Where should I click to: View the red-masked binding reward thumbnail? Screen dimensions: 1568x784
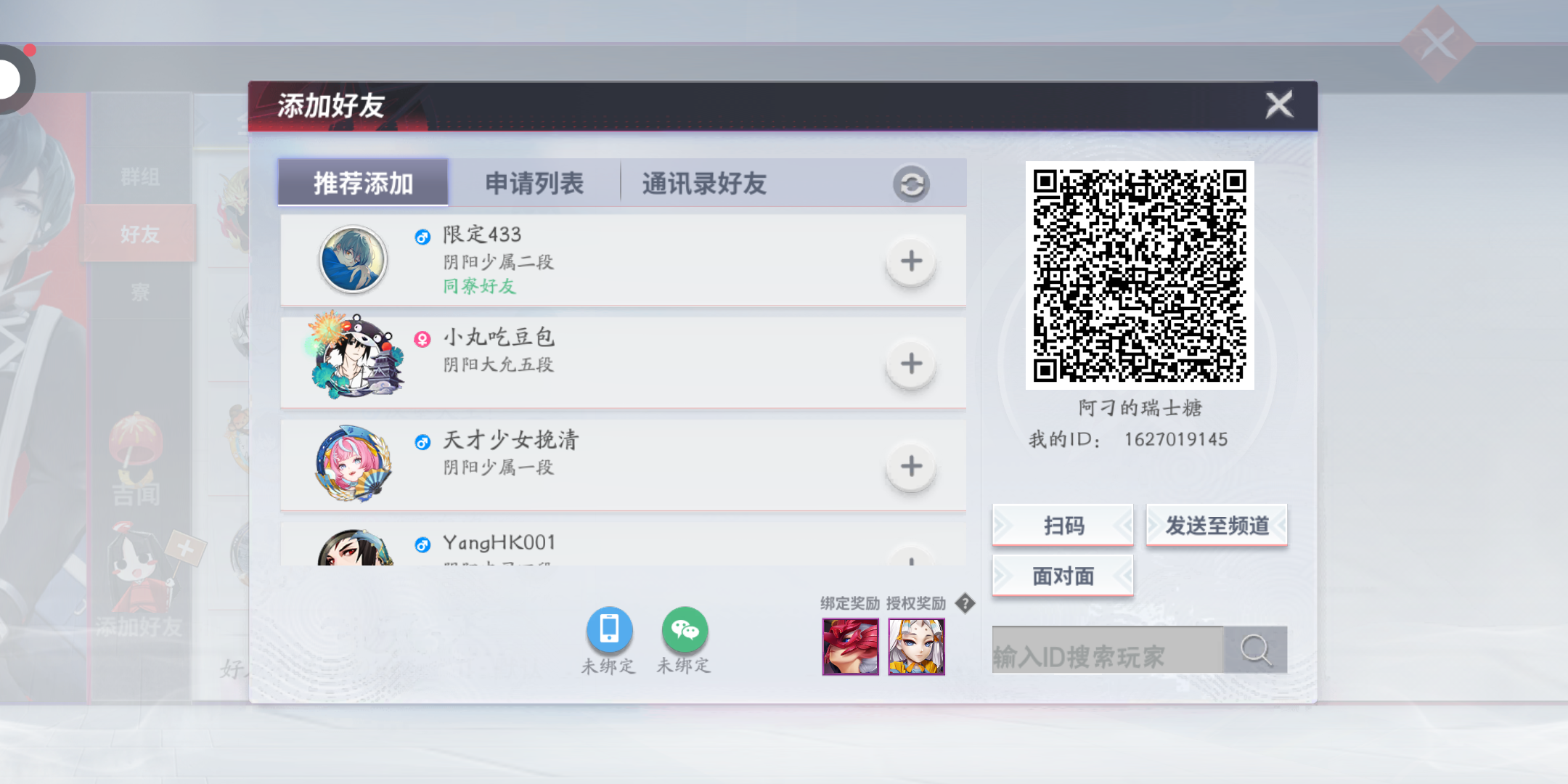tap(850, 647)
